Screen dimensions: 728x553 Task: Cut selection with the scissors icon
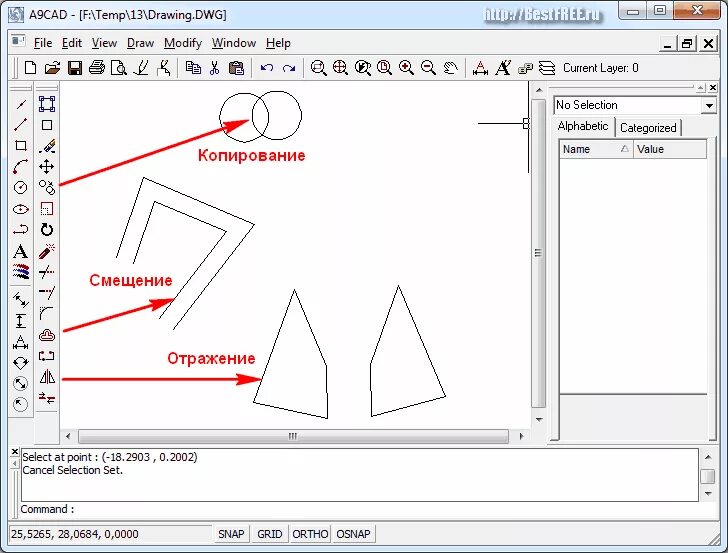pyautogui.click(x=214, y=68)
